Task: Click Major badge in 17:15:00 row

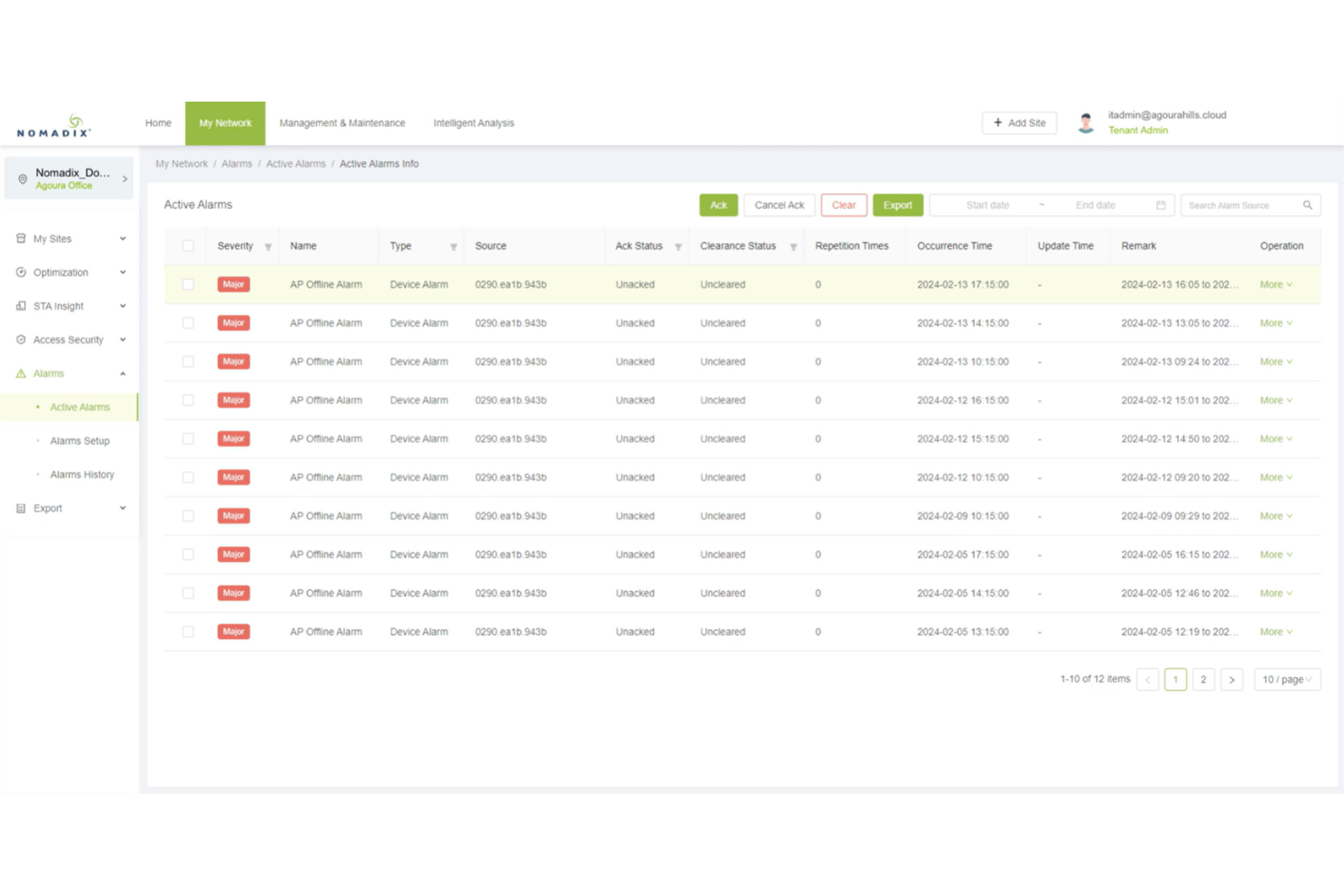Action: 233,284
